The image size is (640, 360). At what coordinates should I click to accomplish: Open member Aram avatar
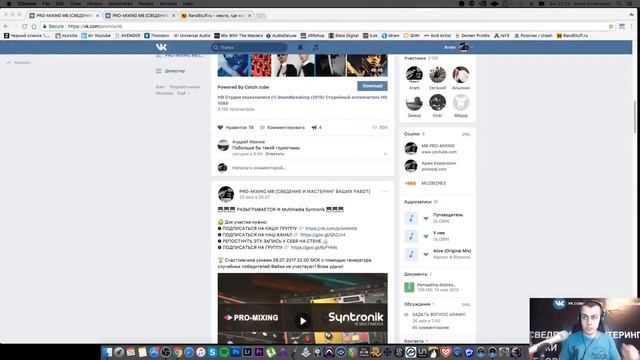414,74
